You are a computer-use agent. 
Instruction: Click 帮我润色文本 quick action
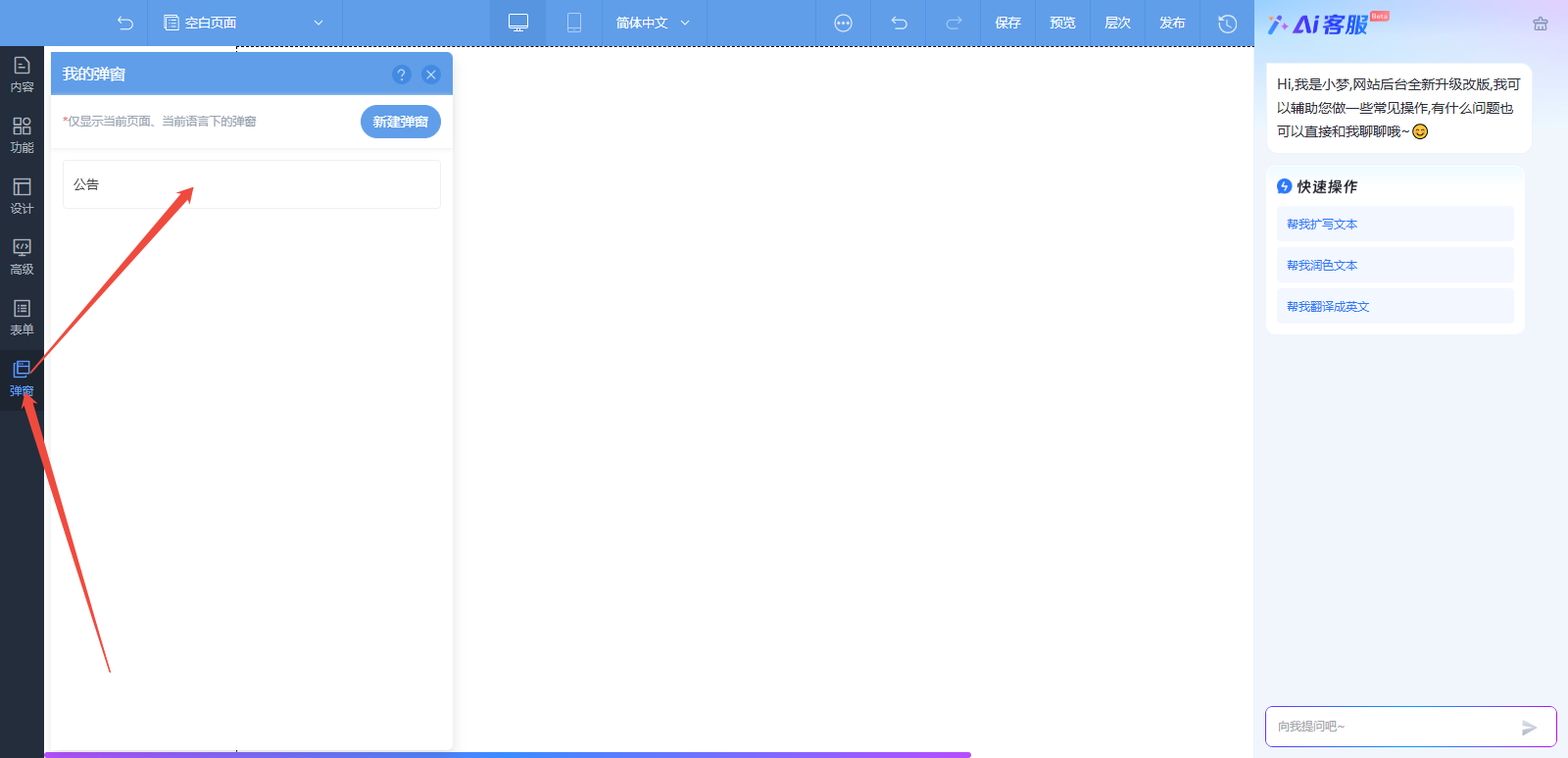(1395, 265)
